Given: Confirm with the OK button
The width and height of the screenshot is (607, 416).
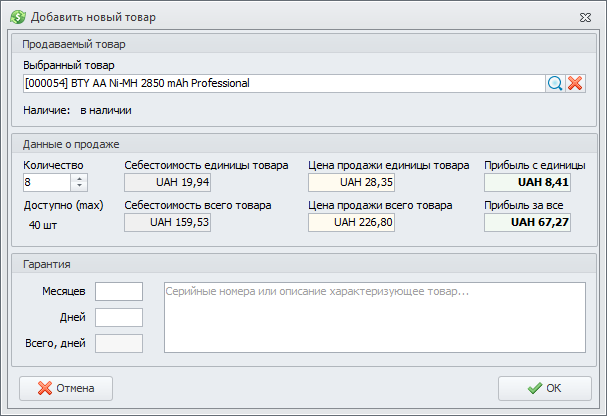Looking at the screenshot, I should (x=544, y=388).
